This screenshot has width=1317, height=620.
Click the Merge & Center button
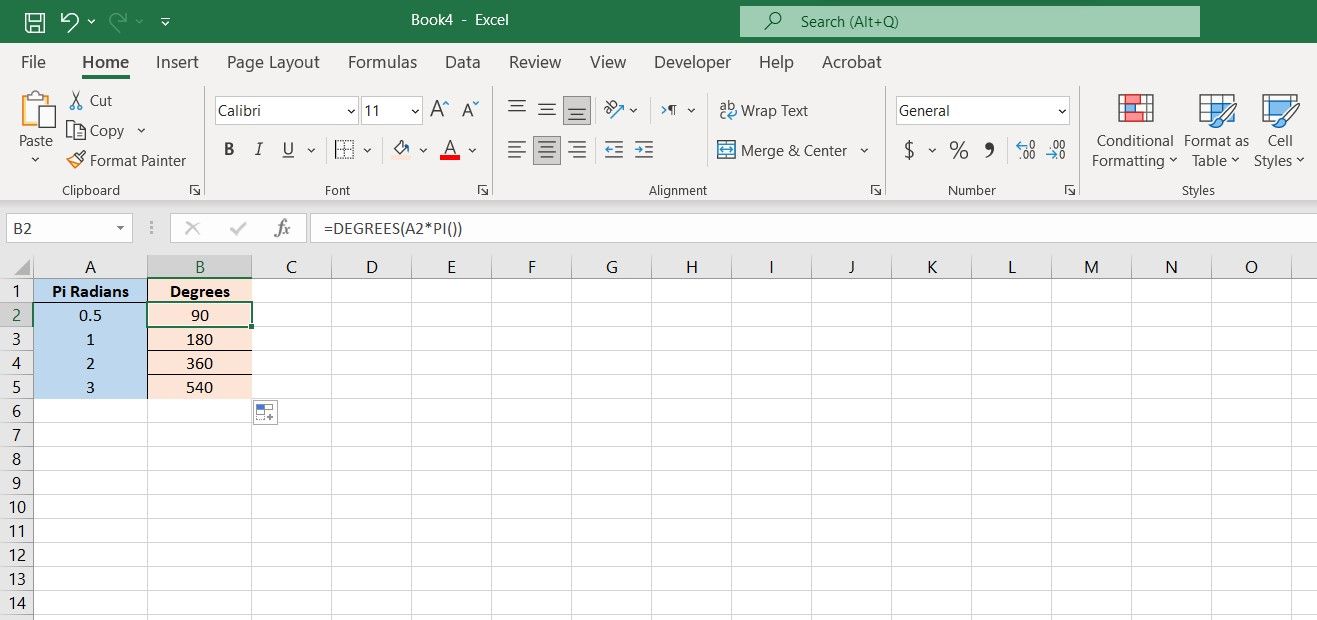coord(784,150)
